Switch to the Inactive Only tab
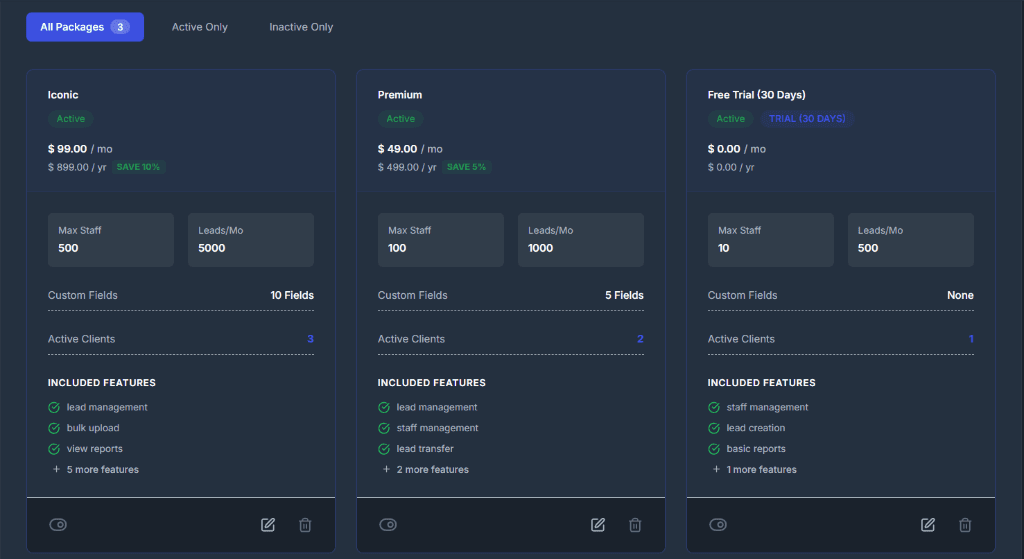1024x559 pixels. [x=301, y=27]
